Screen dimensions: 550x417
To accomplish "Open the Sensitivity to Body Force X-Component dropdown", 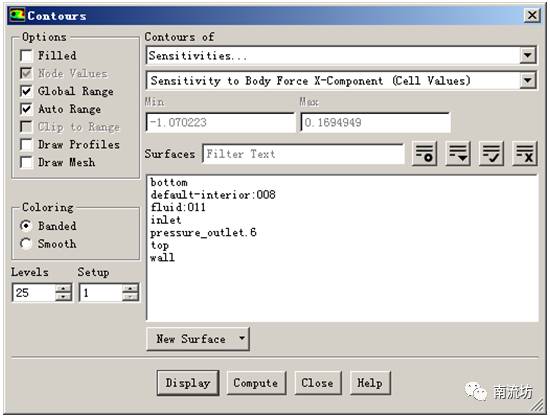I will [528, 81].
